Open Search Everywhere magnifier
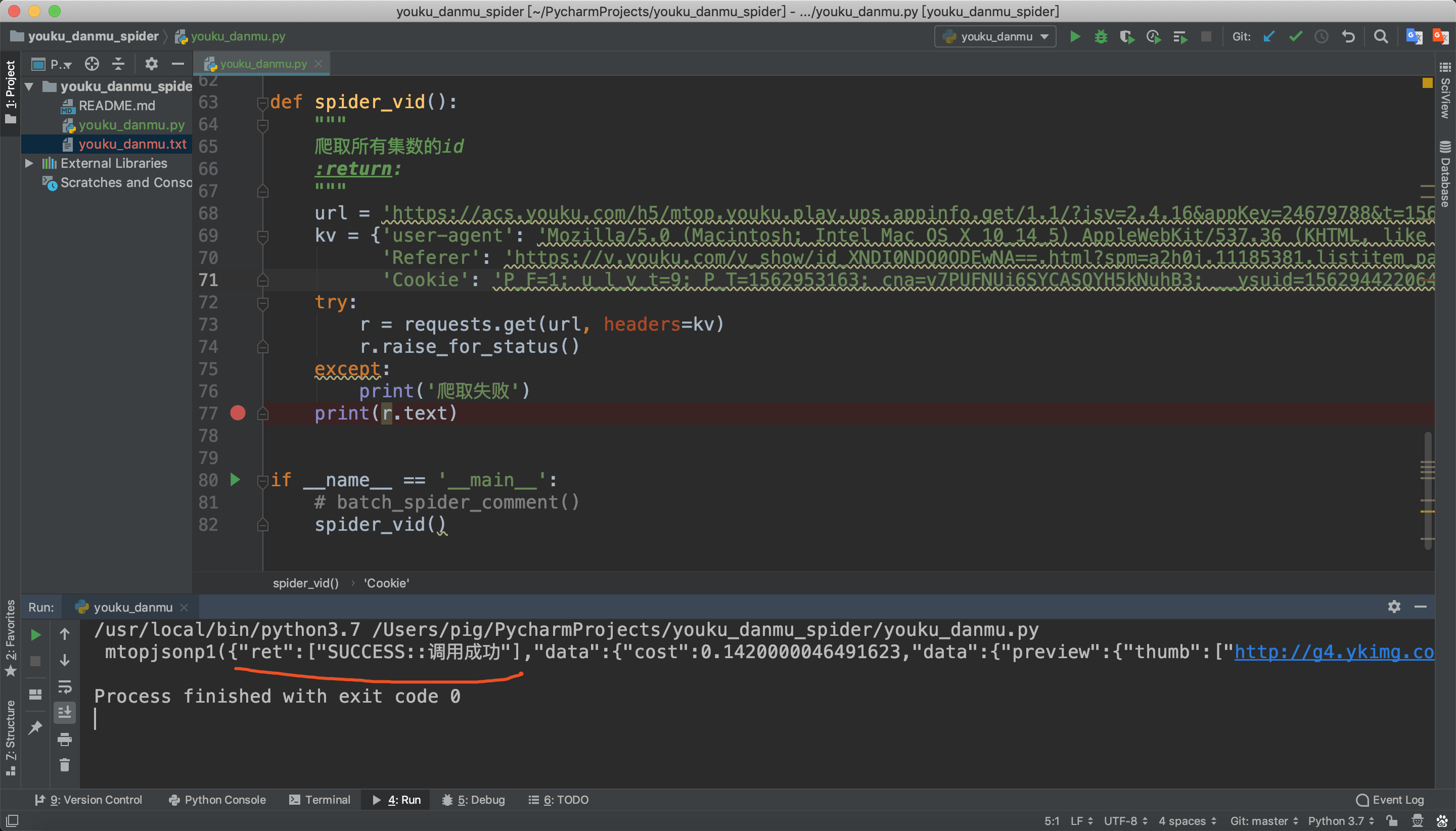This screenshot has width=1456, height=831. (1381, 36)
